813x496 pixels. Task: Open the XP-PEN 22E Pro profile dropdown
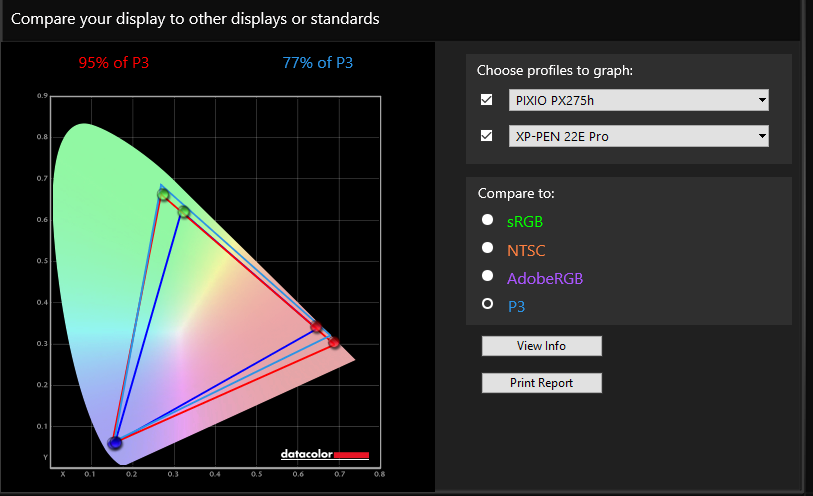638,136
